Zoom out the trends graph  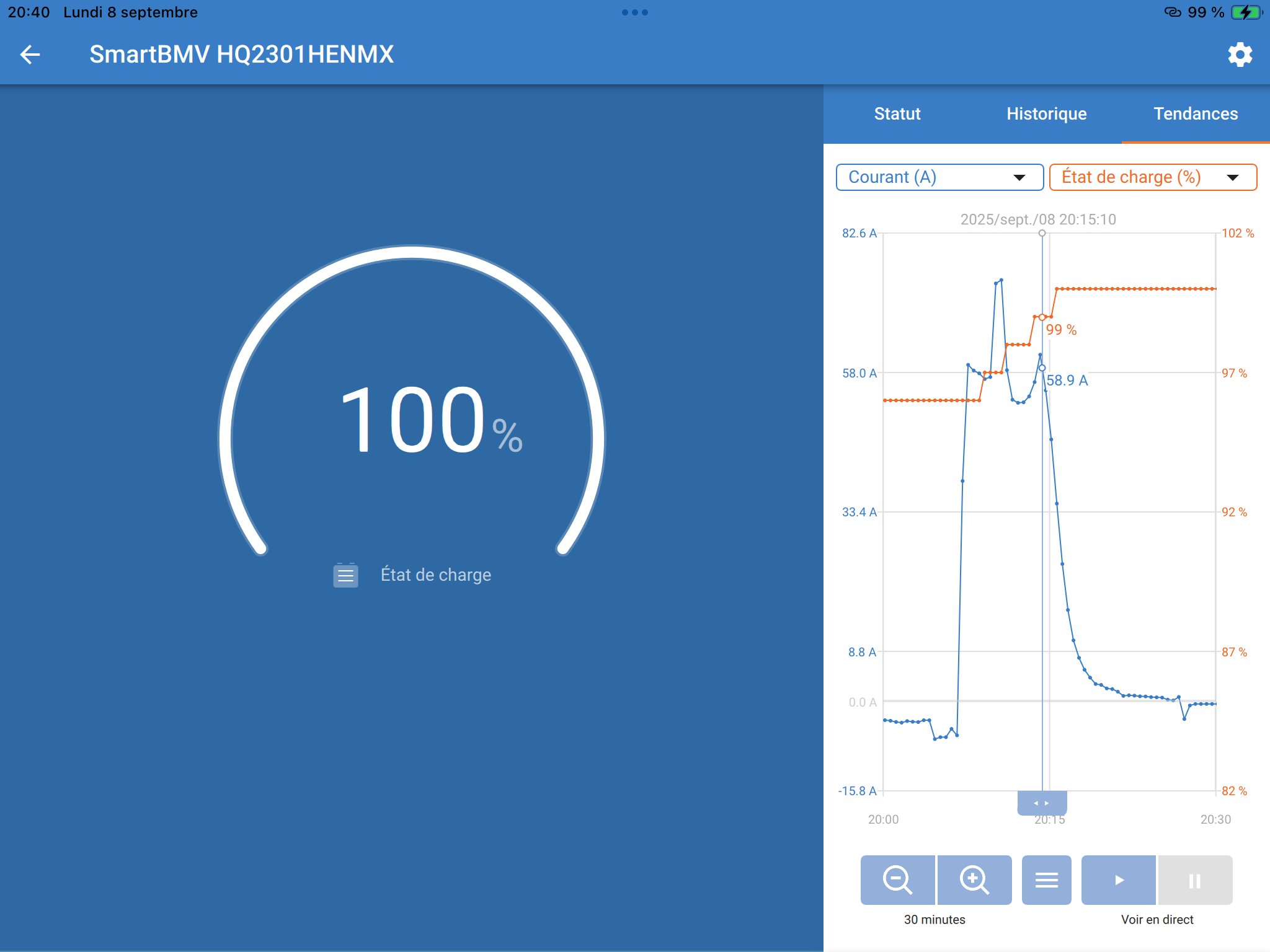click(897, 879)
